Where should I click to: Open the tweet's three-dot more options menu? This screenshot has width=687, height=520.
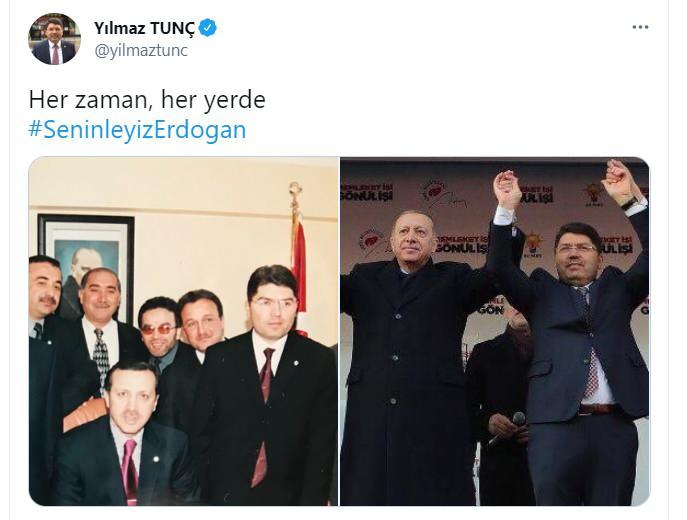[640, 27]
